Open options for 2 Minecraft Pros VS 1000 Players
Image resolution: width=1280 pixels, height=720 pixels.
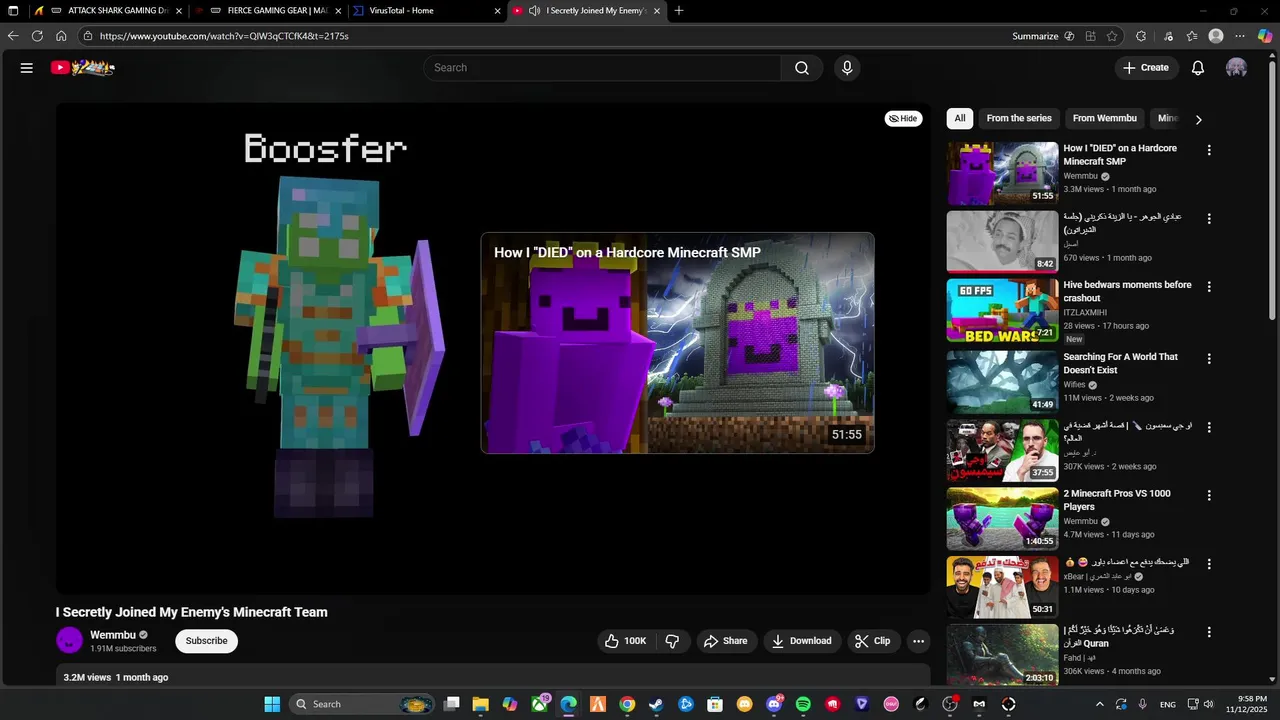click(1209, 495)
